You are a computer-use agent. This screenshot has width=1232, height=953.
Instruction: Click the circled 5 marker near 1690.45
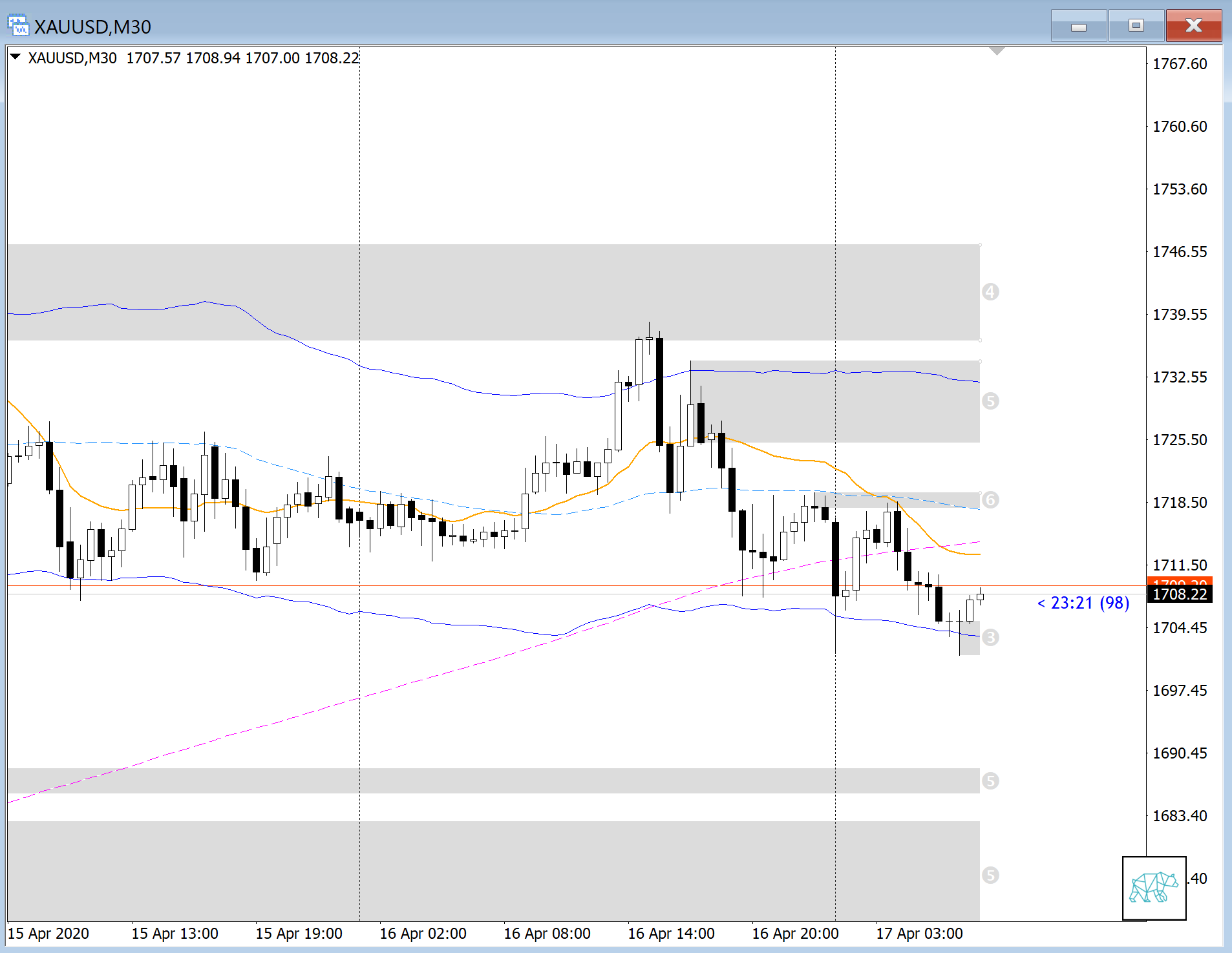click(990, 781)
